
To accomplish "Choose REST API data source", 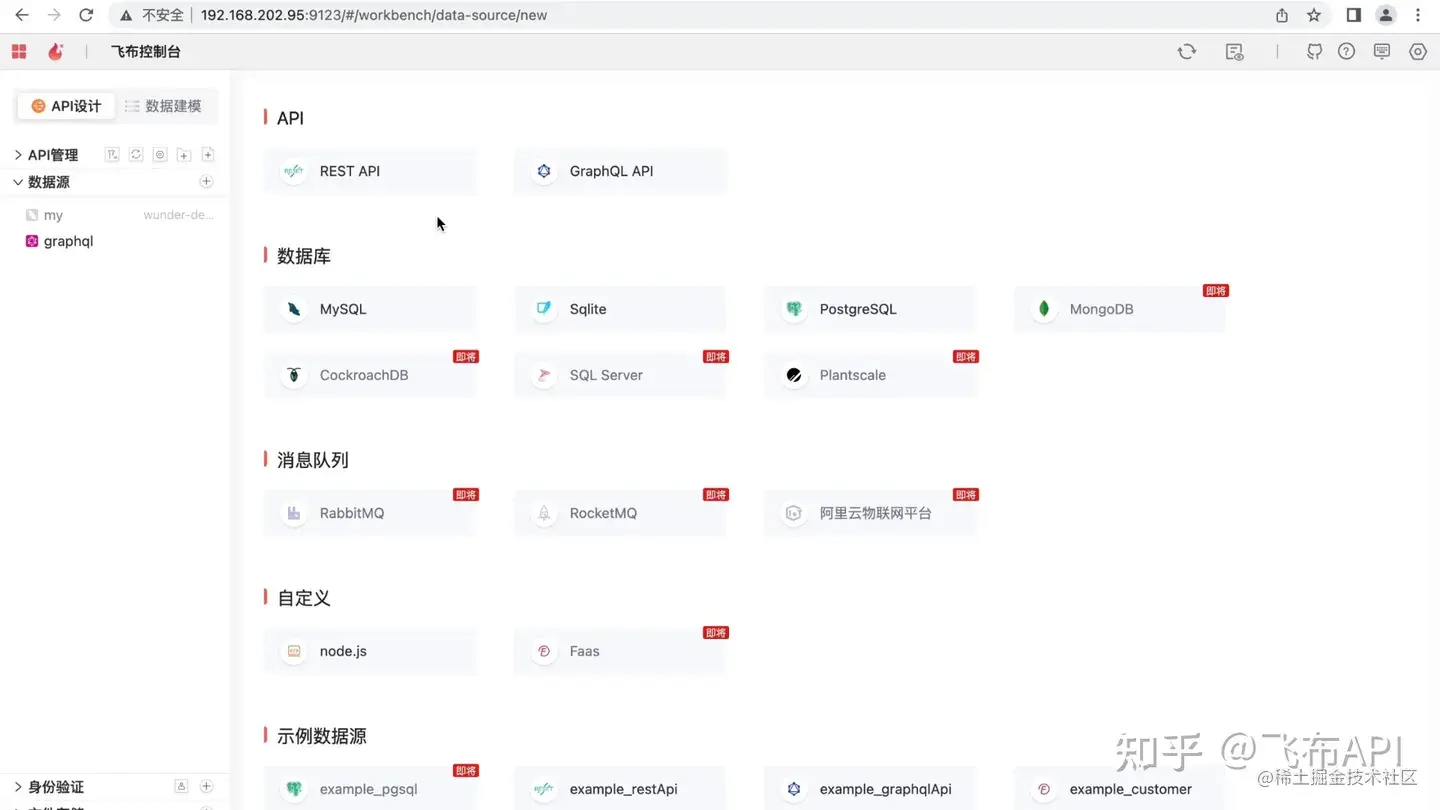I will pos(370,171).
